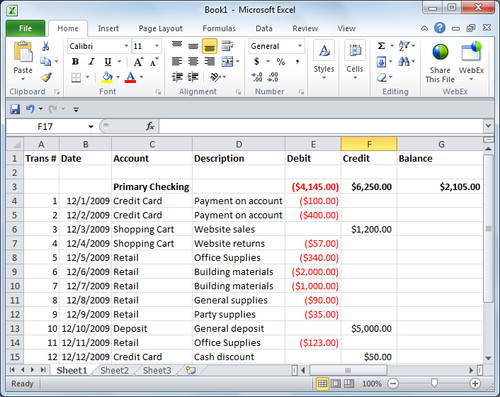Switch to the Insert tab
This screenshot has height=397, width=500.
pyautogui.click(x=108, y=28)
